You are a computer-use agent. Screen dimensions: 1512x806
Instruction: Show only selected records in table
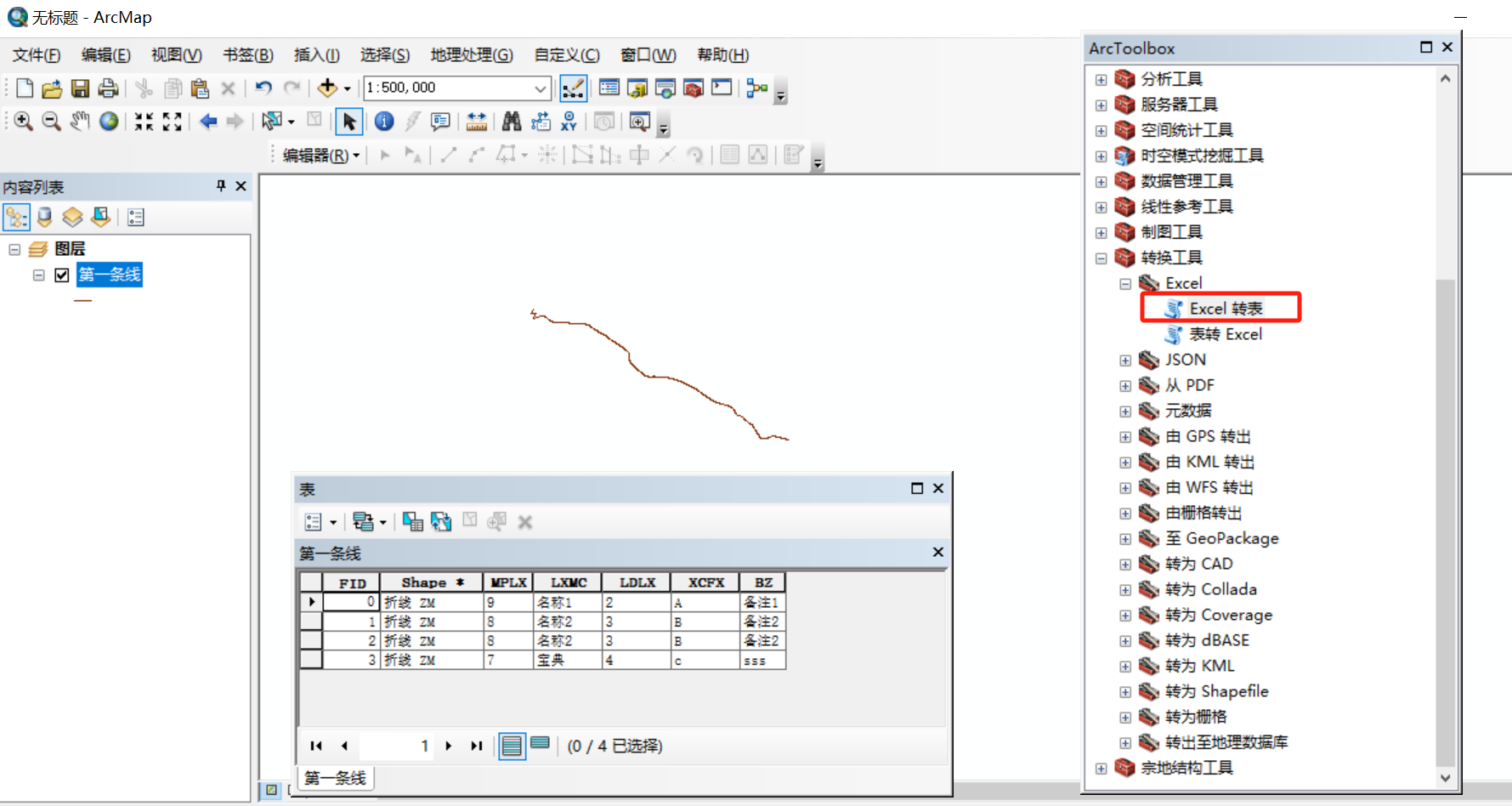540,745
